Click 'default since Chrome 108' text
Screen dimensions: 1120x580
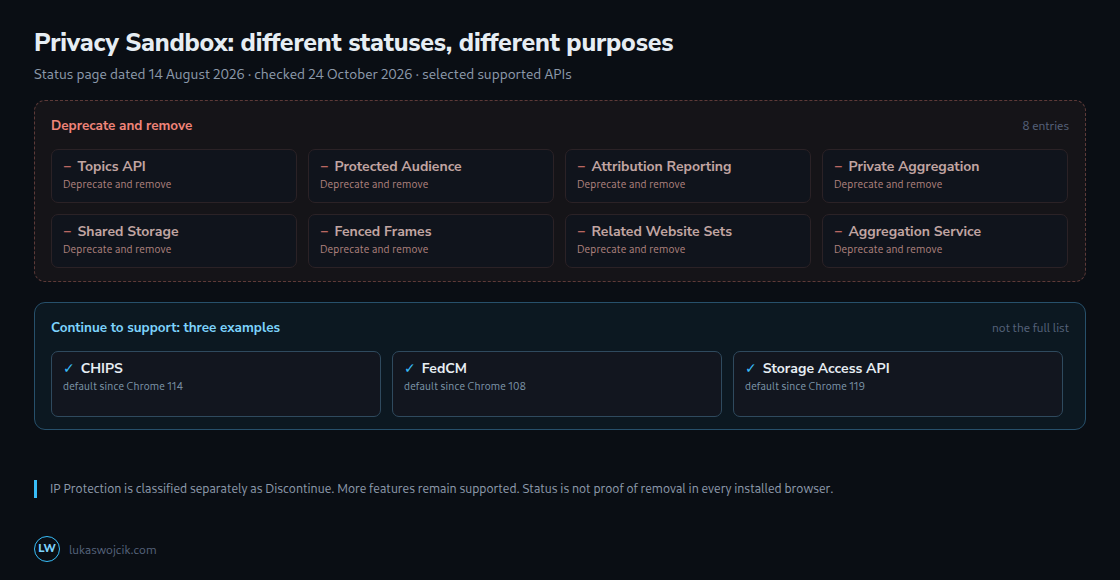point(465,386)
